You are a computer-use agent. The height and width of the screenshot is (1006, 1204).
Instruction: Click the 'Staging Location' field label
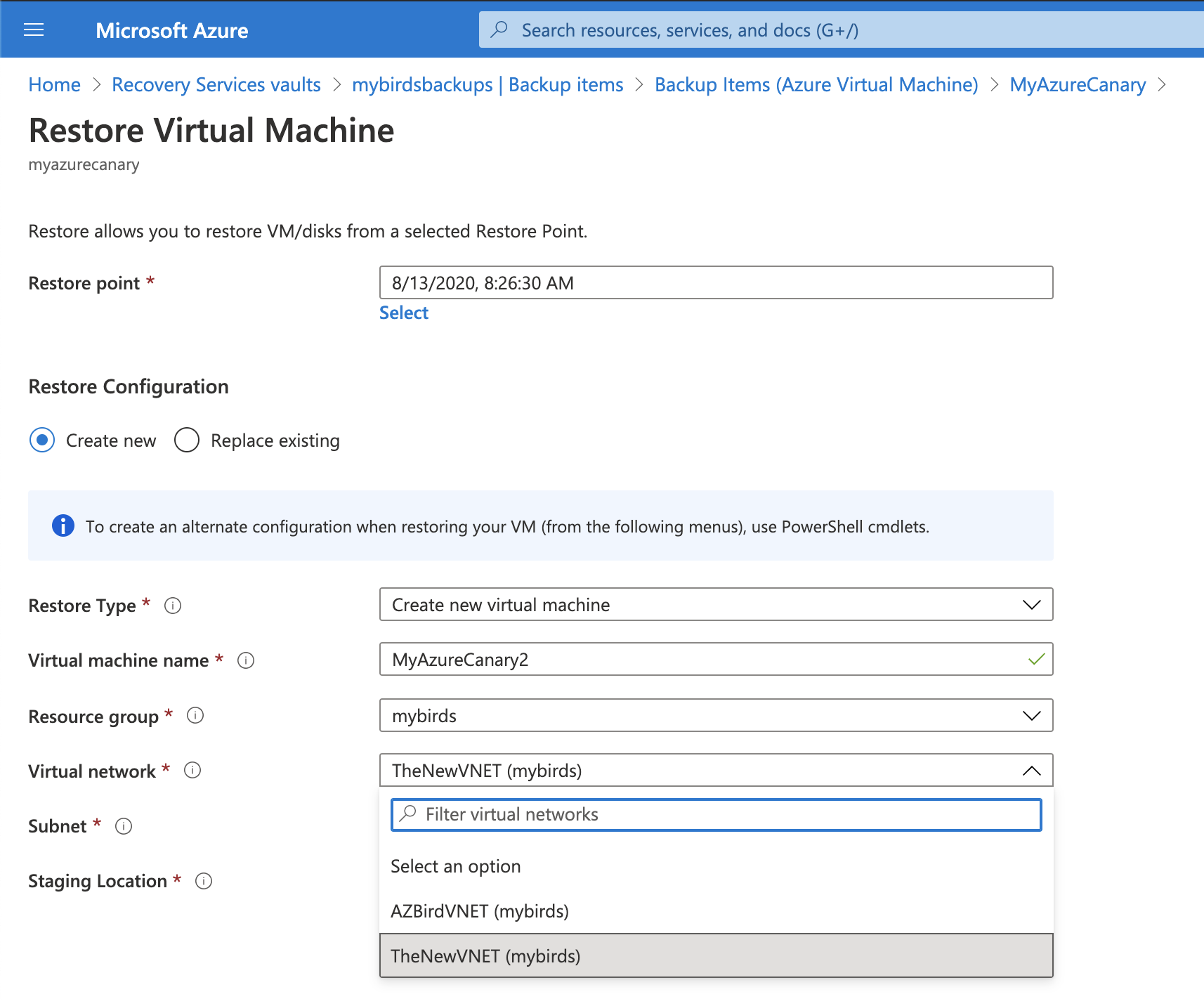[x=98, y=881]
